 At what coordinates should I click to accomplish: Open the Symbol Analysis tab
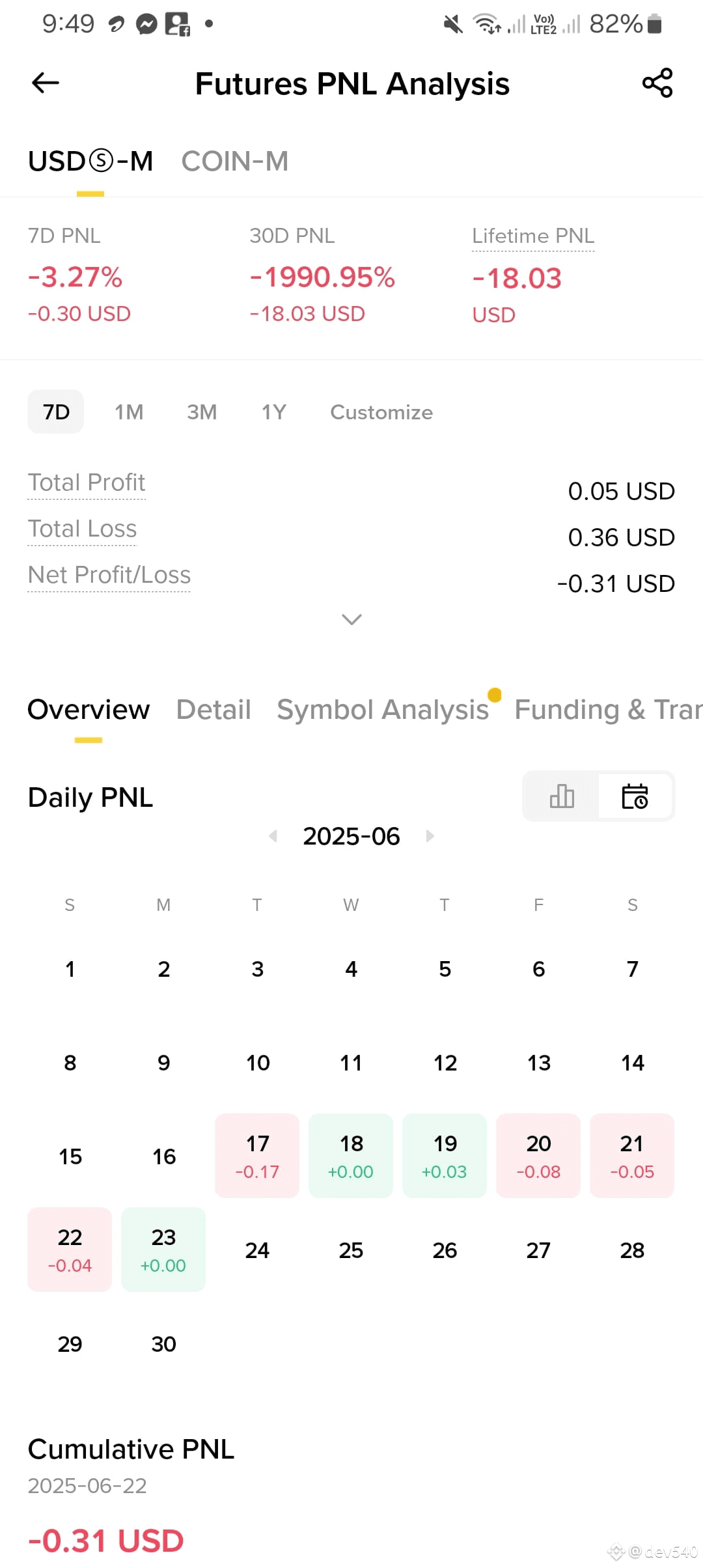[x=383, y=710]
